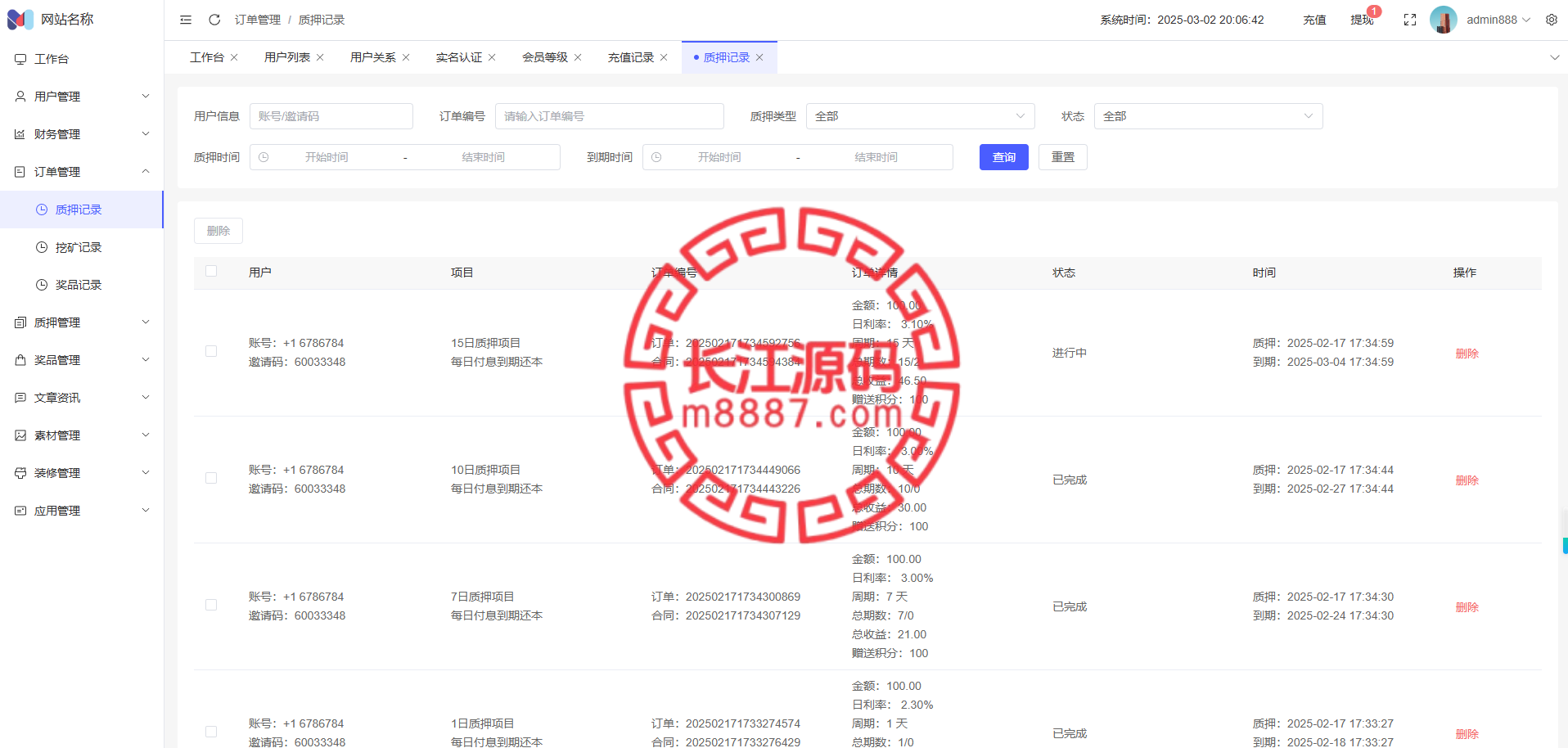Click the 工作台 monitor icon in sidebar
The height and width of the screenshot is (748, 1568).
[x=20, y=59]
